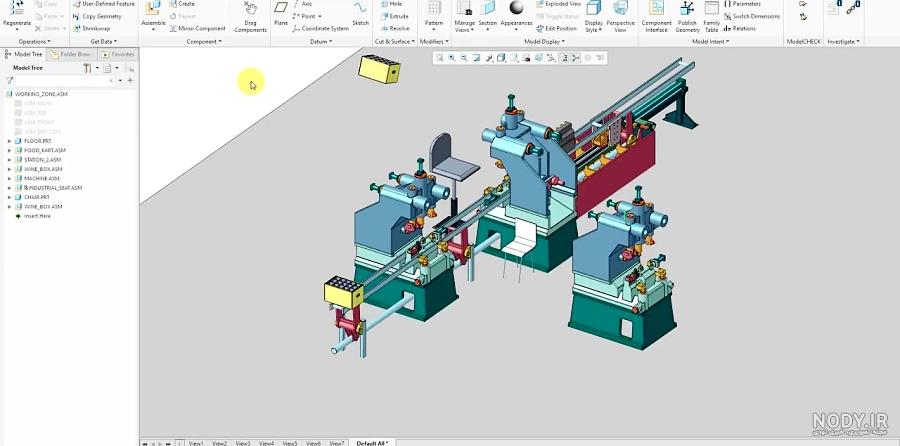Toggle spin center display in graphics toolbar
Image resolution: width=900 pixels, height=446 pixels.
(576, 57)
